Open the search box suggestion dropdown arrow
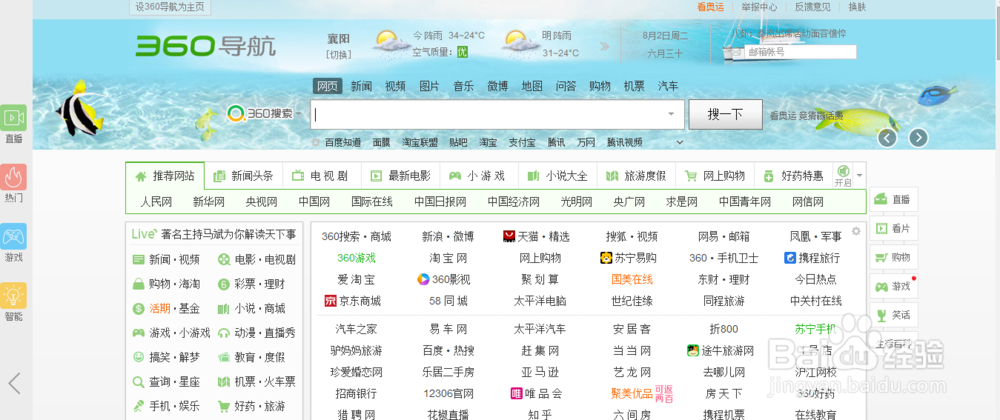Image resolution: width=1000 pixels, height=420 pixels. pos(671,114)
